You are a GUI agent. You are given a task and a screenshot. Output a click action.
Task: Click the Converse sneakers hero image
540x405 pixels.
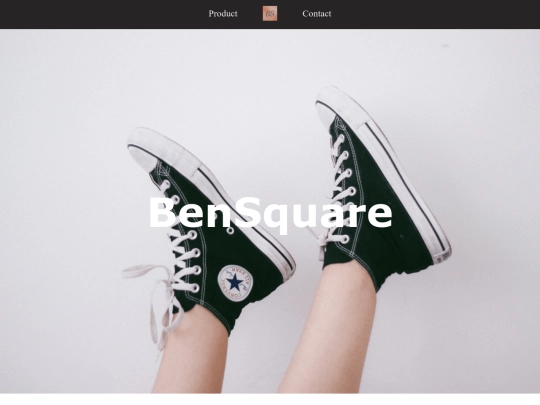[270, 211]
